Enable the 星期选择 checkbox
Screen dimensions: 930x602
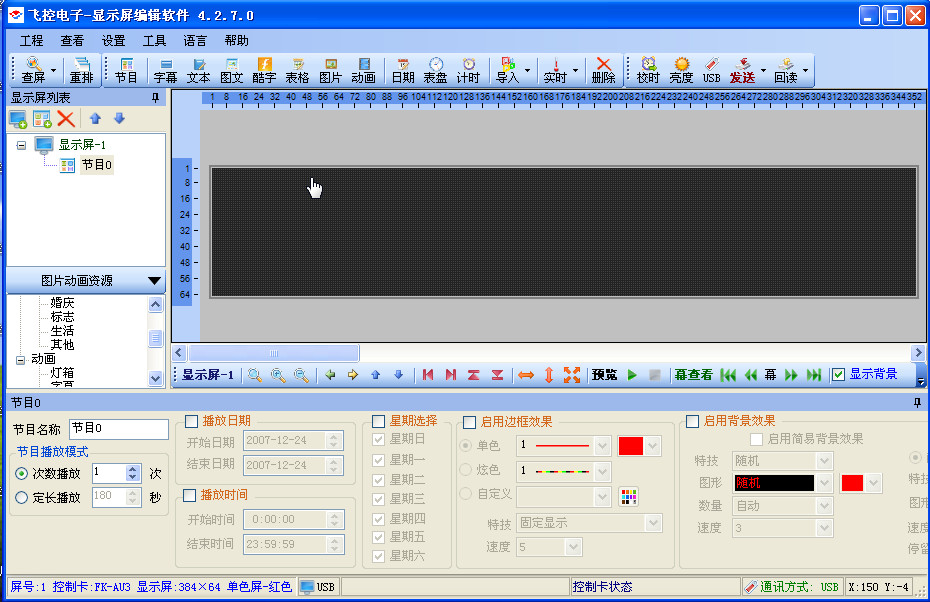[378, 421]
